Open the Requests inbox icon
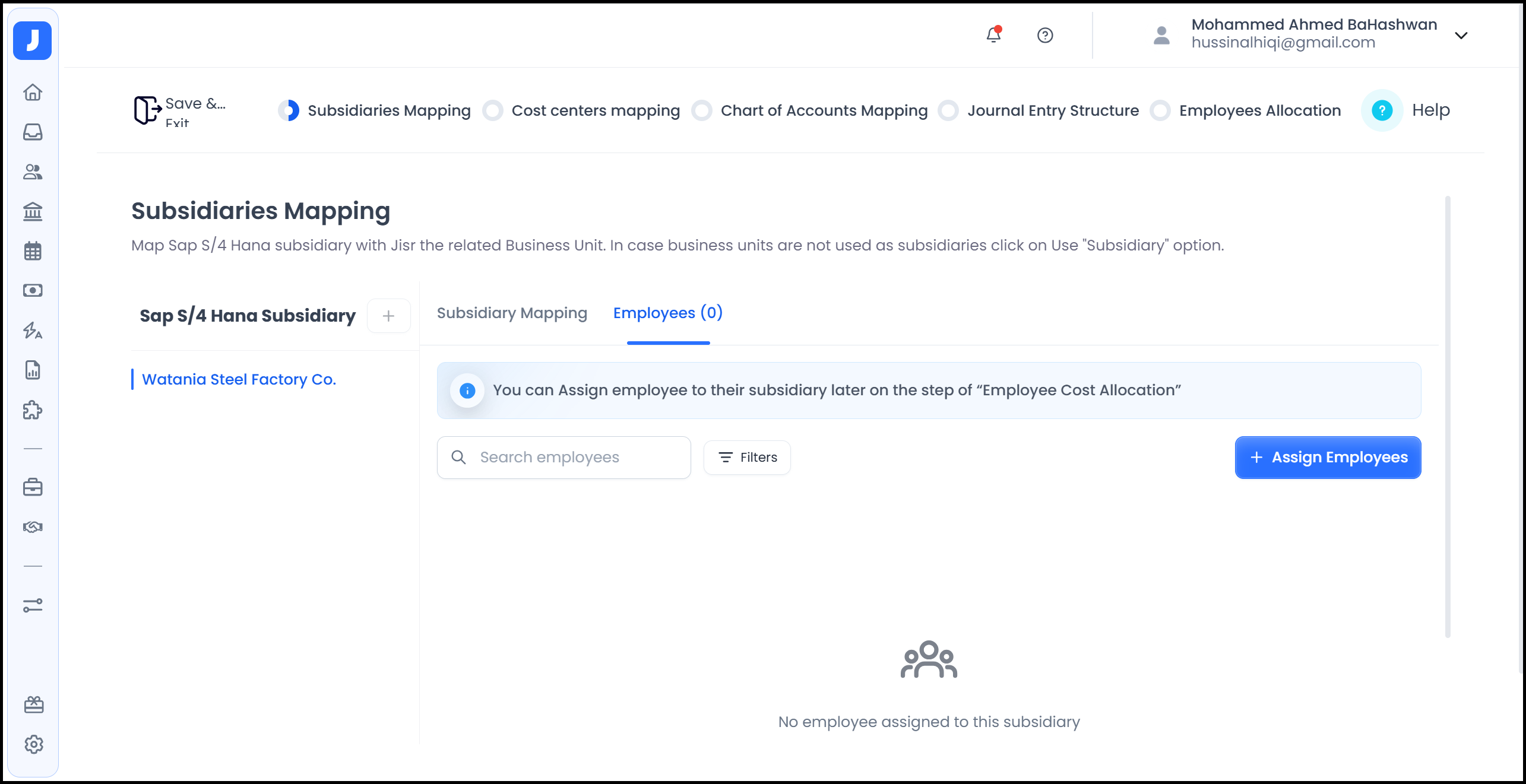 pos(33,132)
